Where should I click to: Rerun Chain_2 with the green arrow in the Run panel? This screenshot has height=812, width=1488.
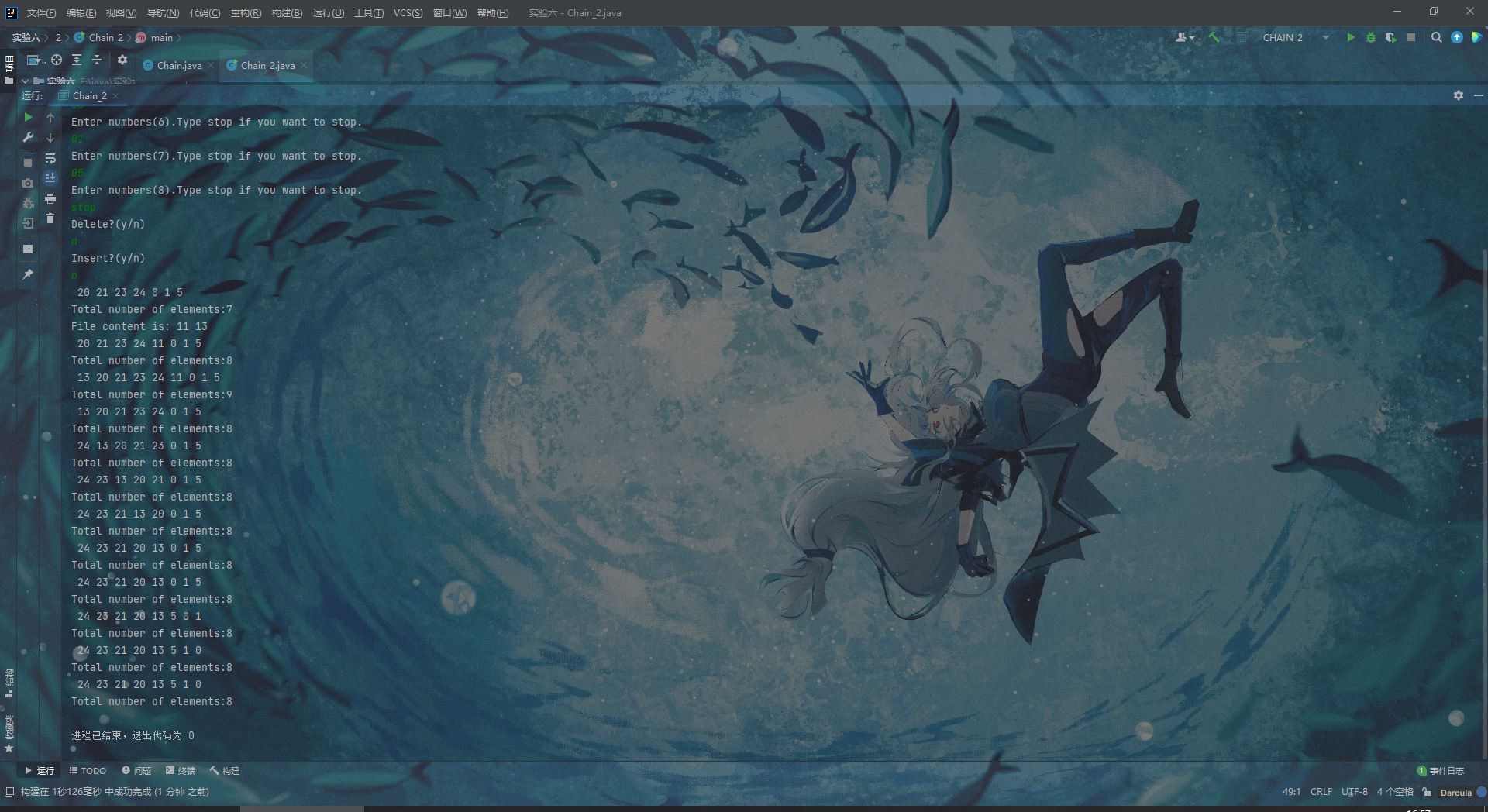tap(28, 117)
